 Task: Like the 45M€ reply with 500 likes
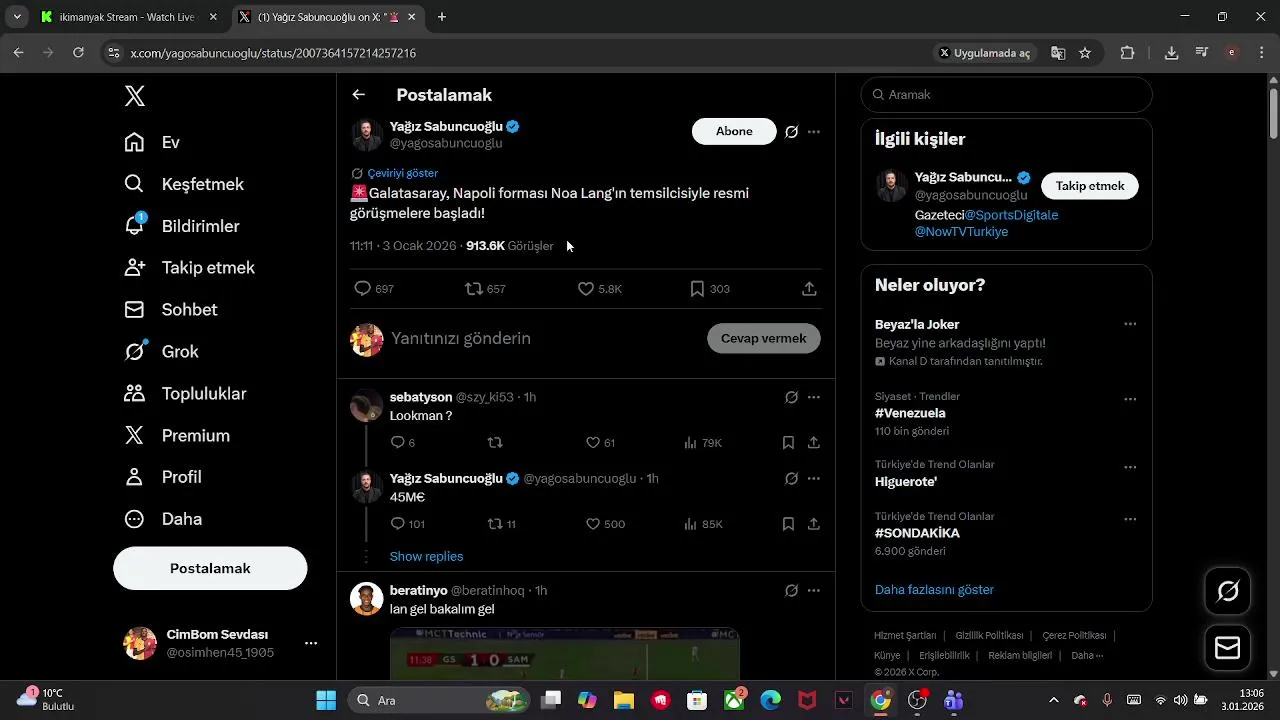593,524
